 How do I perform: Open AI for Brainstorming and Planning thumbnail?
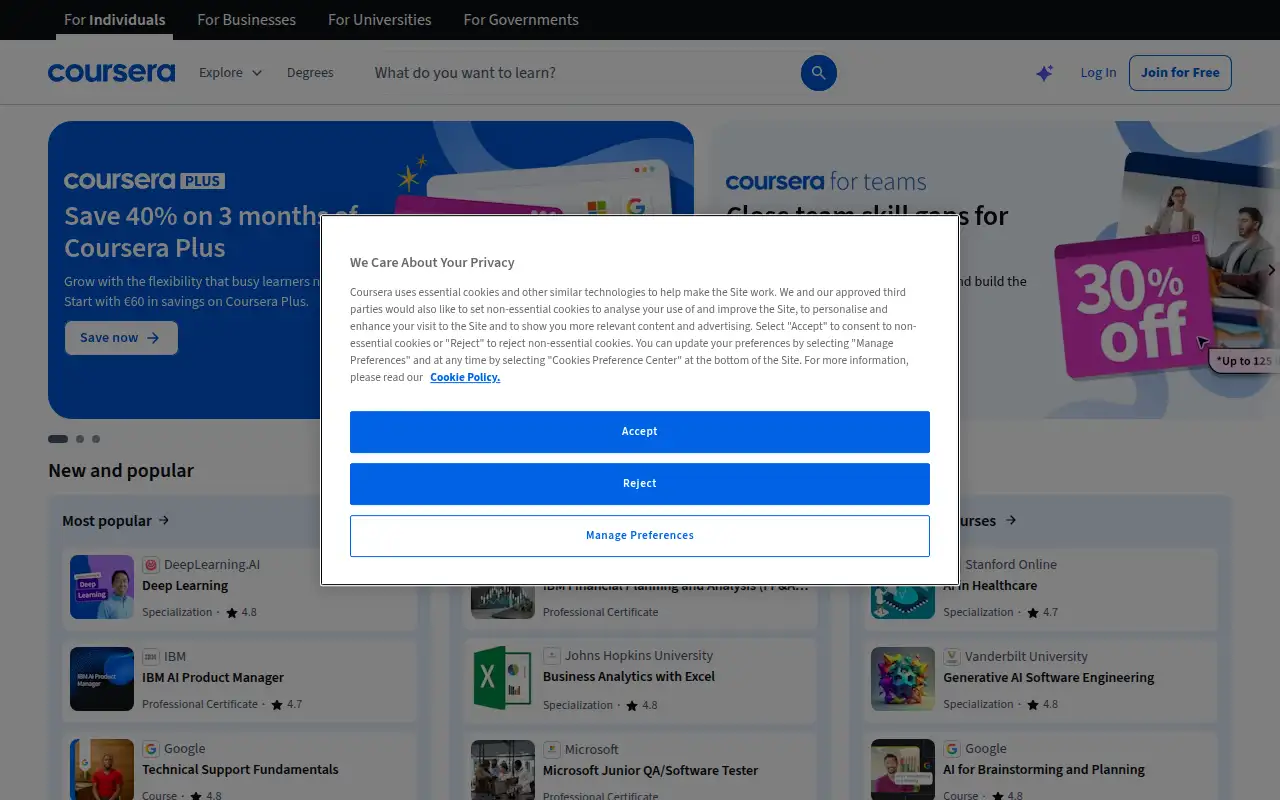pyautogui.click(x=903, y=769)
